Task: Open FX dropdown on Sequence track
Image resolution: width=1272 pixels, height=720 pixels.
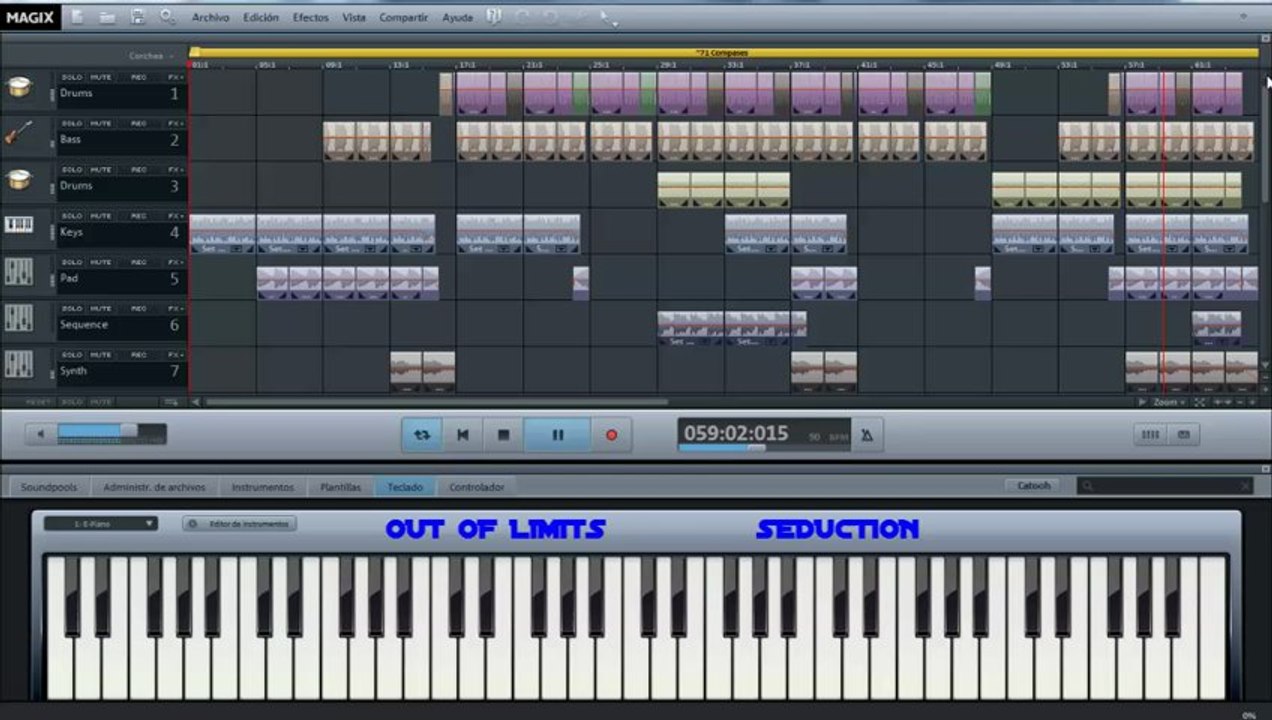Action: 175,309
